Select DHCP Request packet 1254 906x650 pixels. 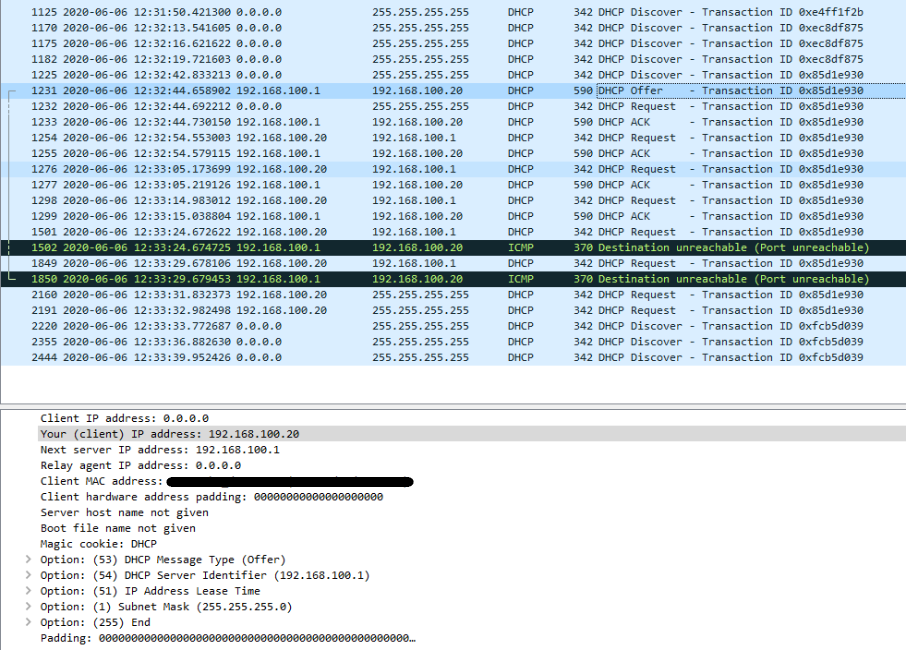click(300, 137)
